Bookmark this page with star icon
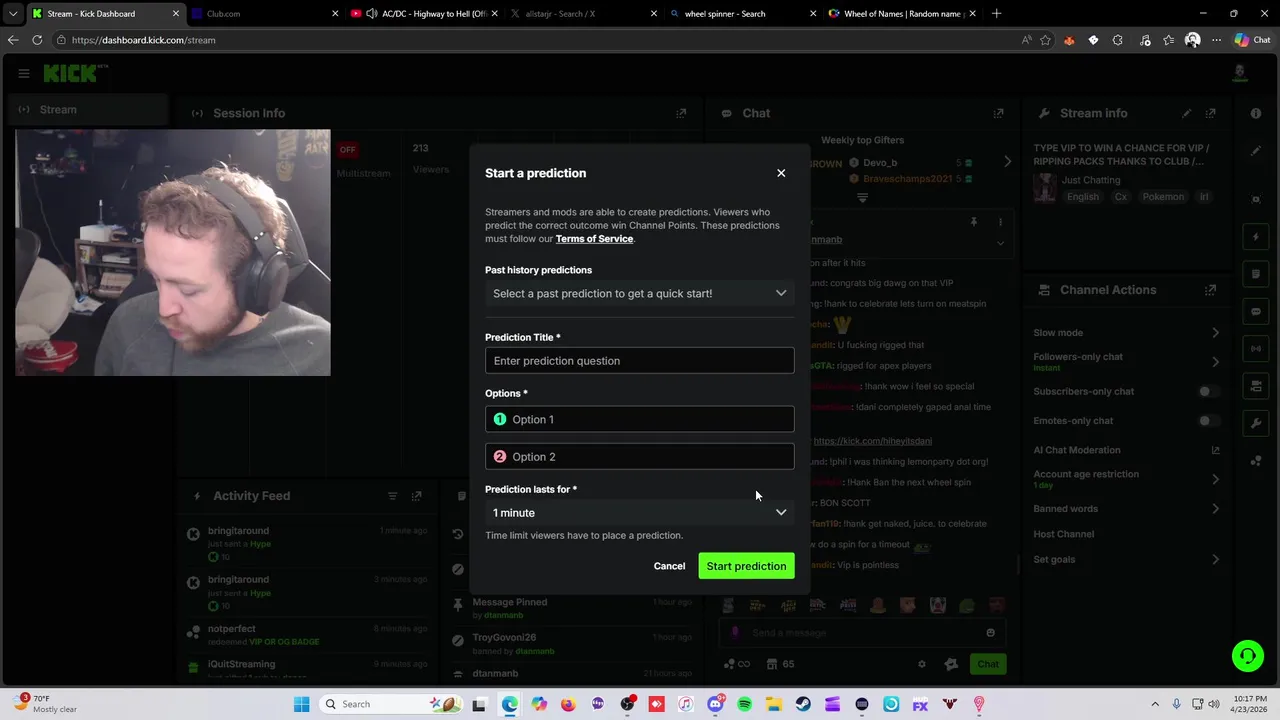The image size is (1280, 720). coord(1045,40)
